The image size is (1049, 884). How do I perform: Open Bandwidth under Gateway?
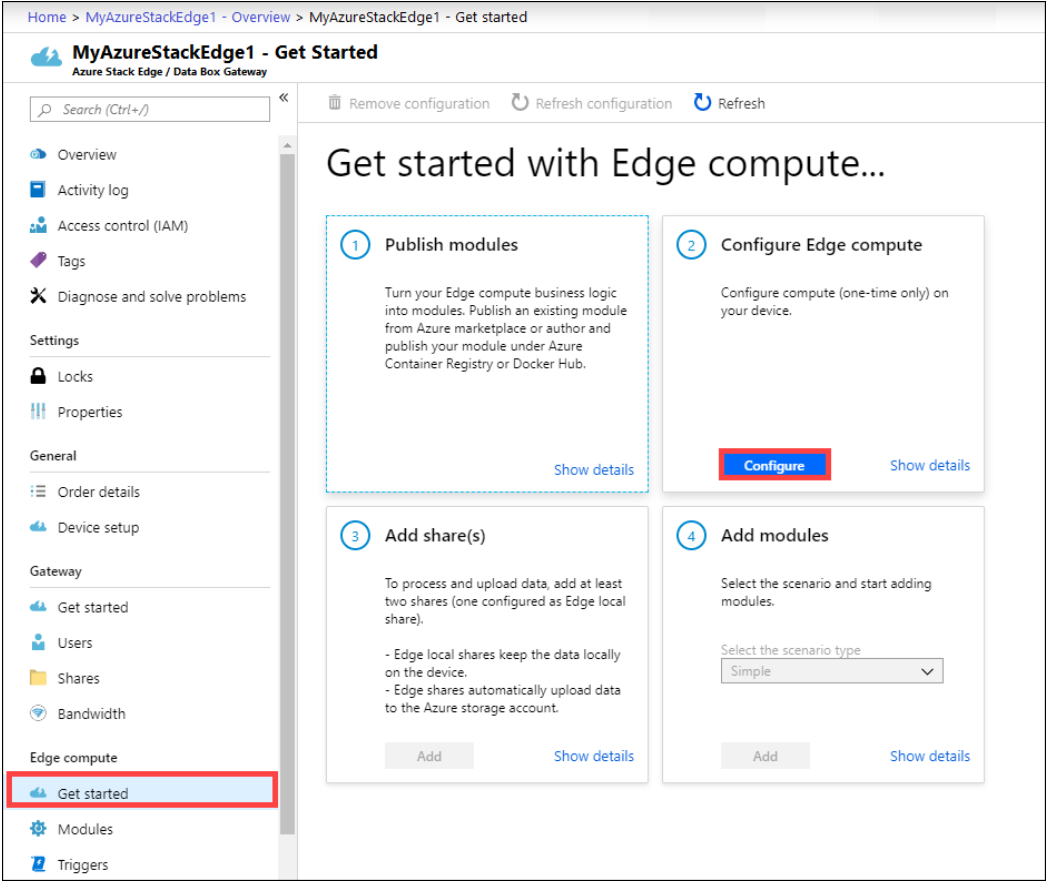point(91,713)
